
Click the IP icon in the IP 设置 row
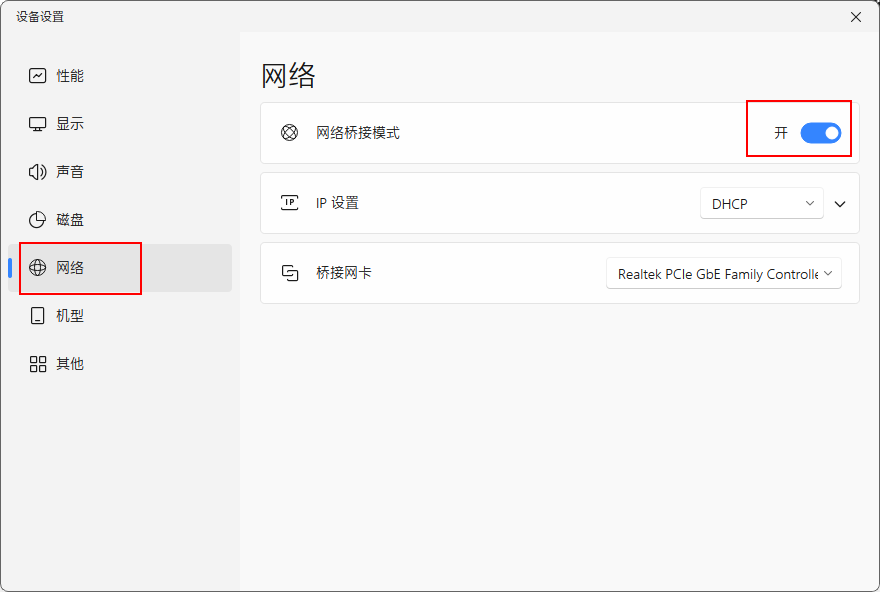pyautogui.click(x=289, y=203)
